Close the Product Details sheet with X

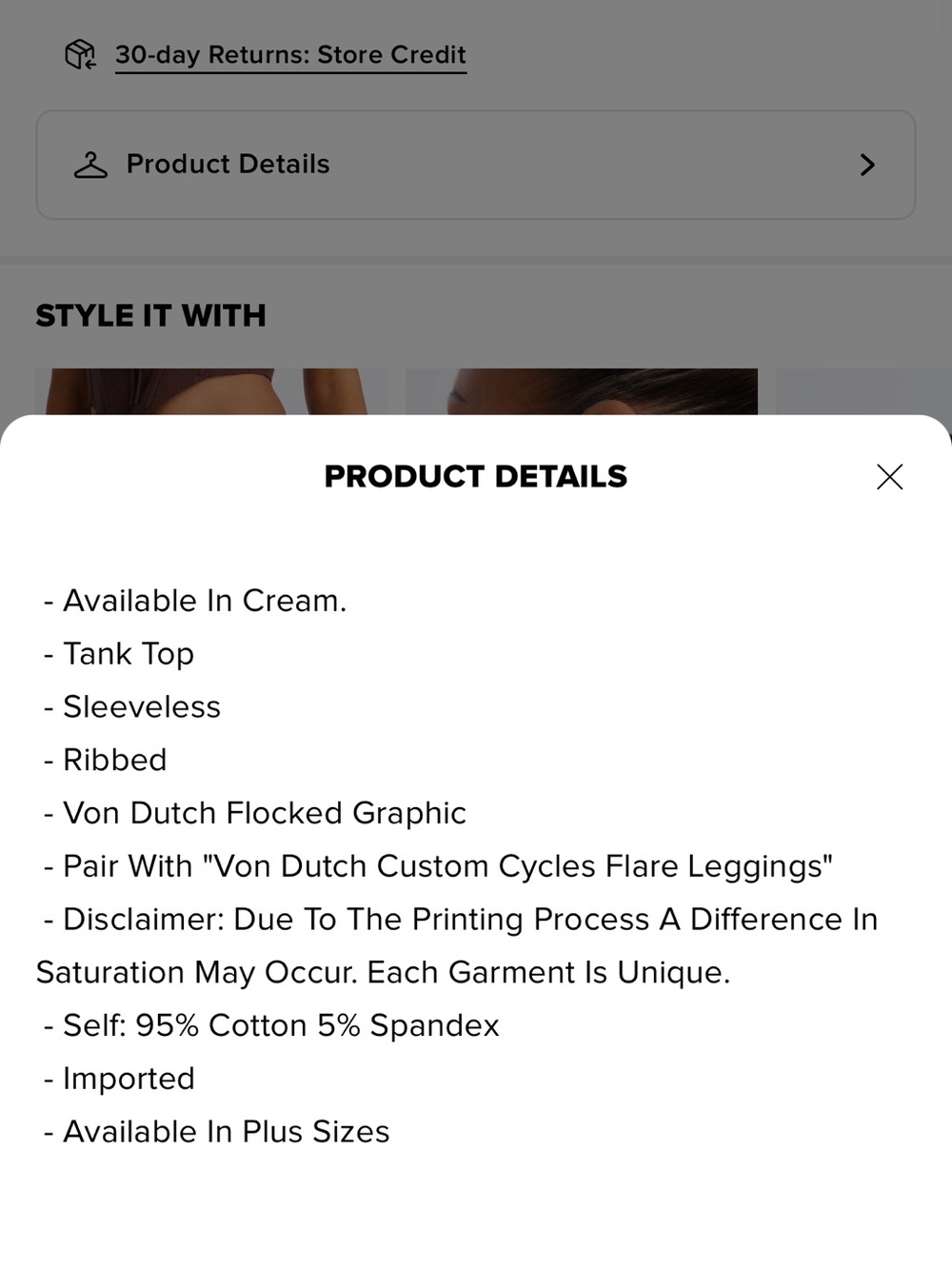pos(889,477)
